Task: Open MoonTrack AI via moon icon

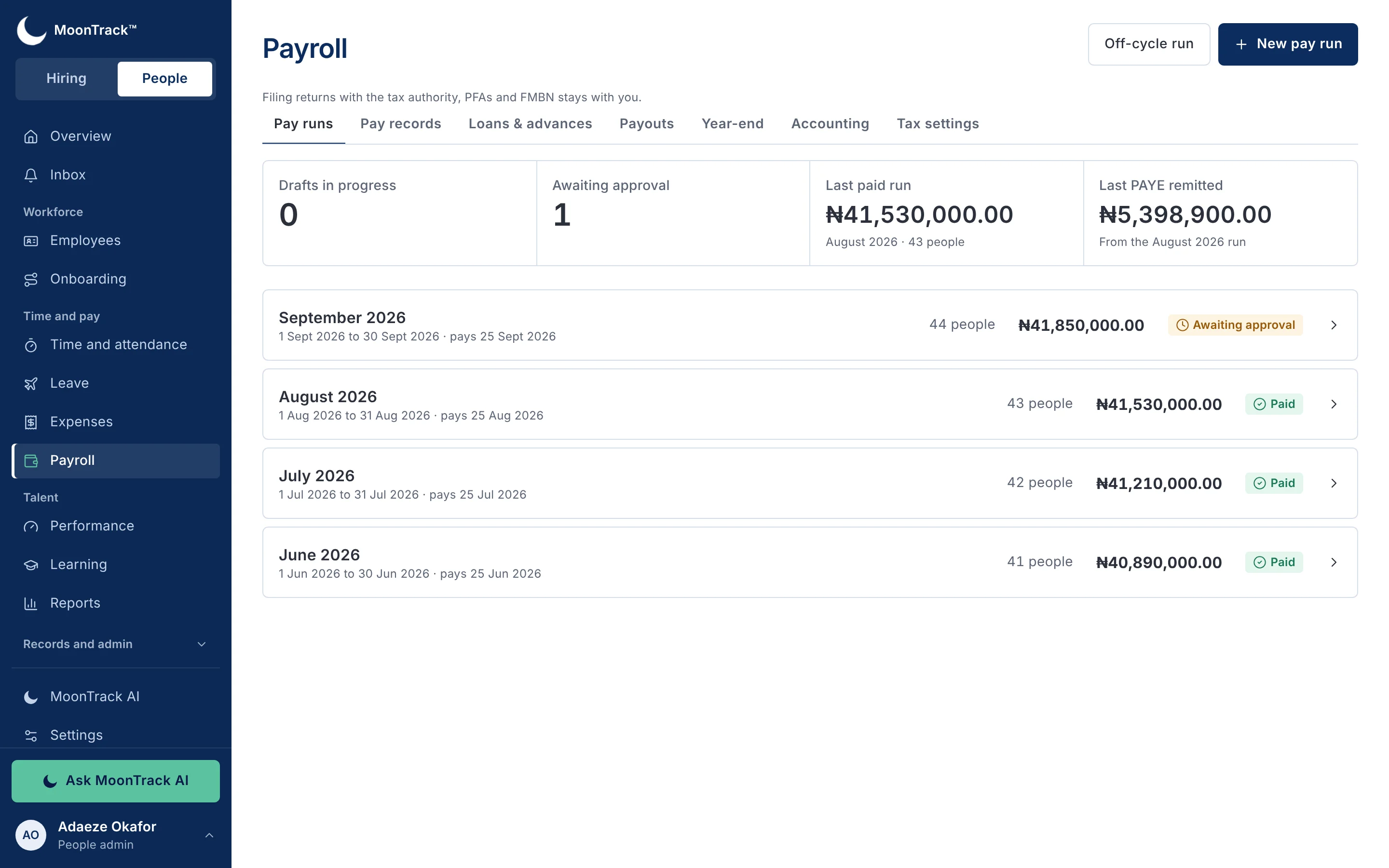Action: (x=31, y=697)
